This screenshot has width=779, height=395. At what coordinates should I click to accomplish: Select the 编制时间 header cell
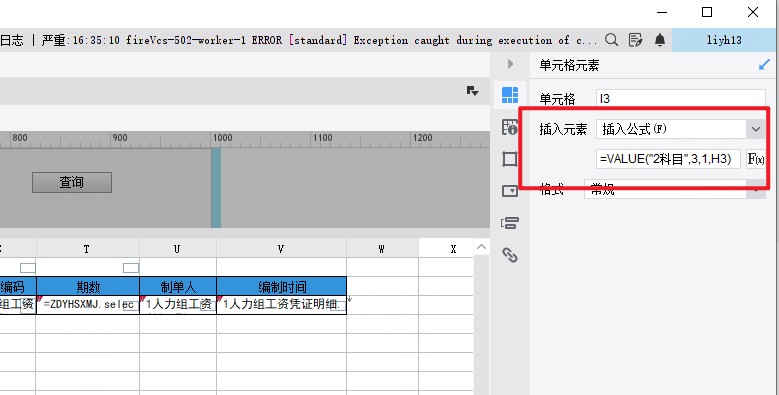tap(282, 286)
